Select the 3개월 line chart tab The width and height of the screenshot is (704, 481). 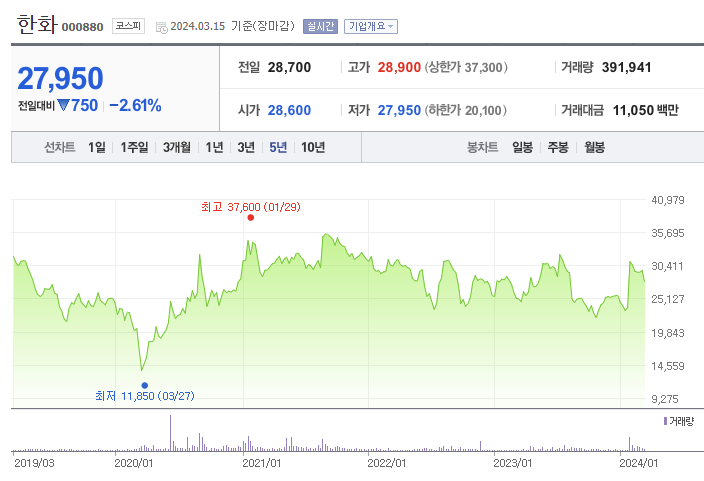coord(176,147)
